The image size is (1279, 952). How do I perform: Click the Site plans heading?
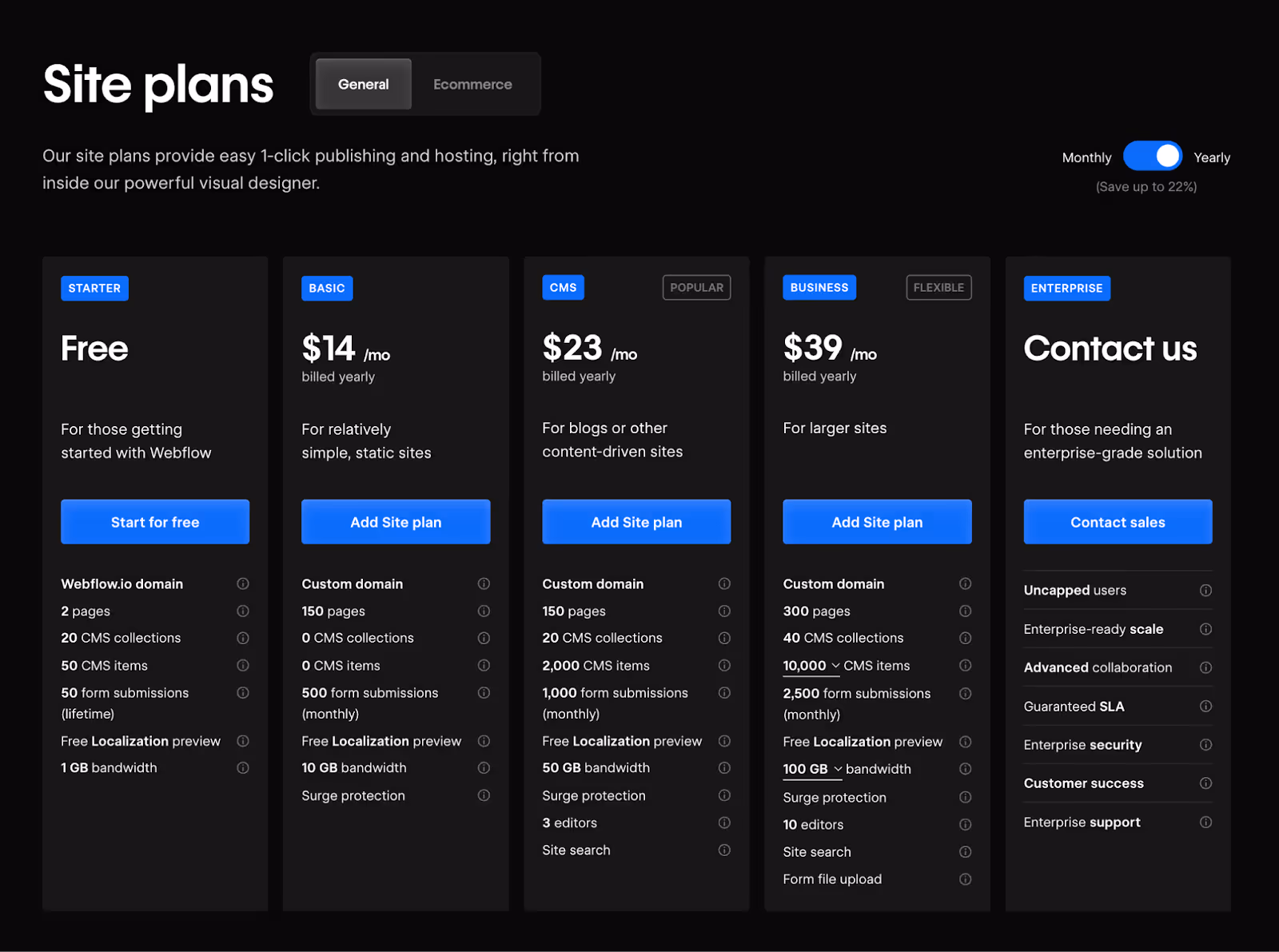coord(158,85)
